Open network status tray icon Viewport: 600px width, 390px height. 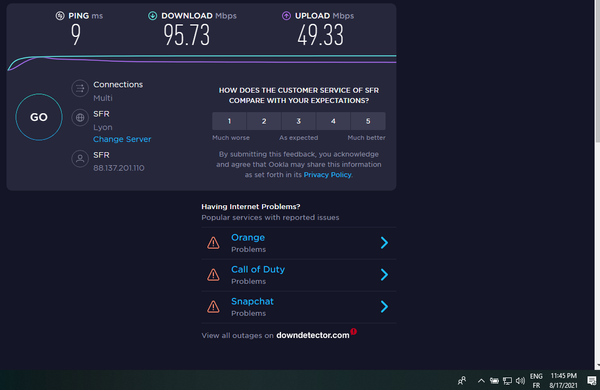tap(507, 380)
